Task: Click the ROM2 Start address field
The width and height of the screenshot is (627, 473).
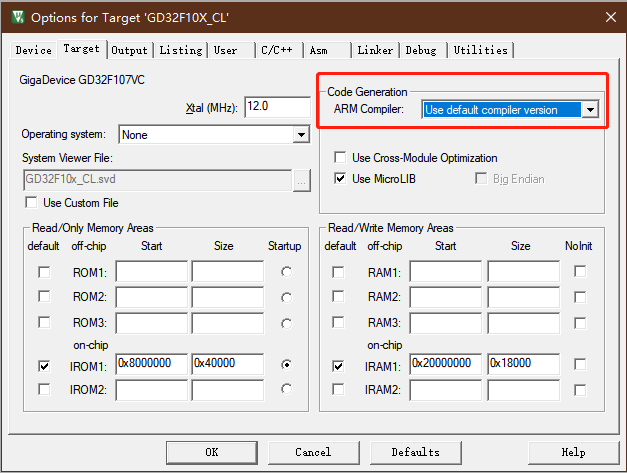Action: click(x=152, y=297)
